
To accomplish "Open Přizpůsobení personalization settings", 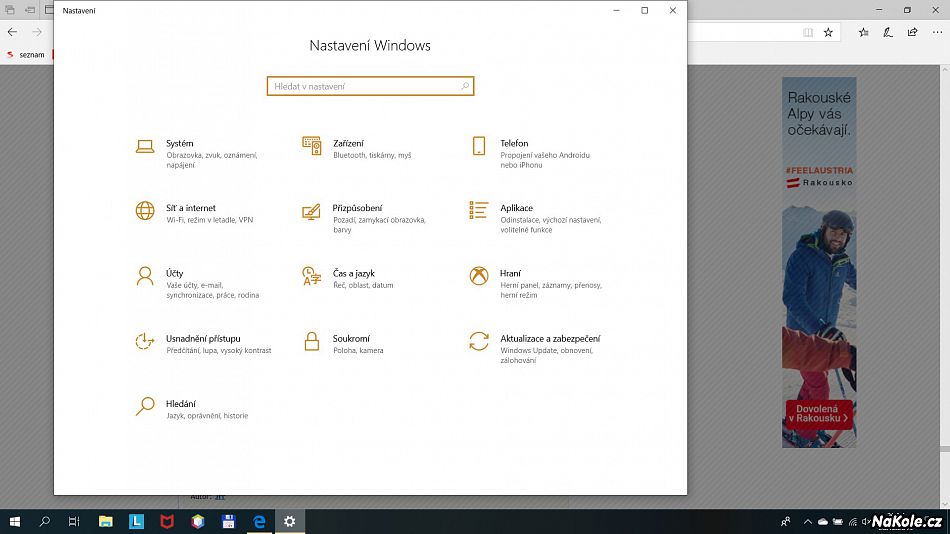I will (x=365, y=218).
